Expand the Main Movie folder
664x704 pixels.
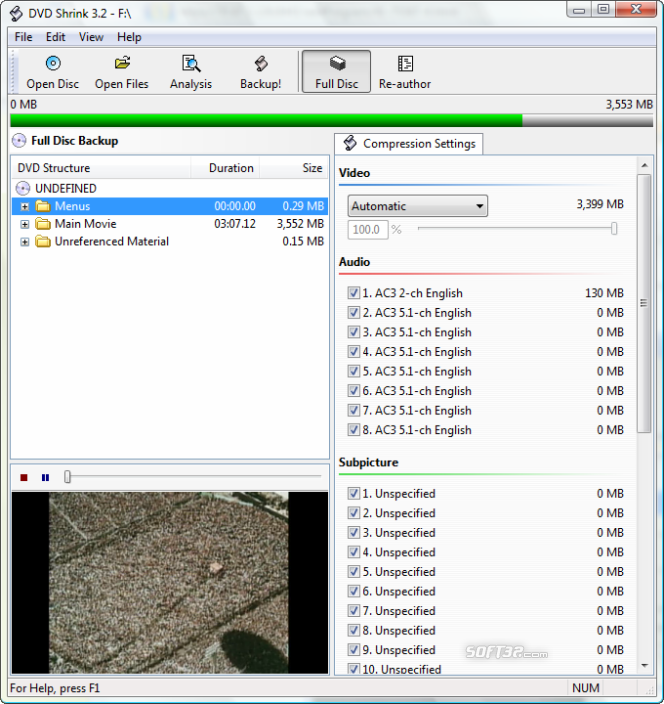point(25,224)
